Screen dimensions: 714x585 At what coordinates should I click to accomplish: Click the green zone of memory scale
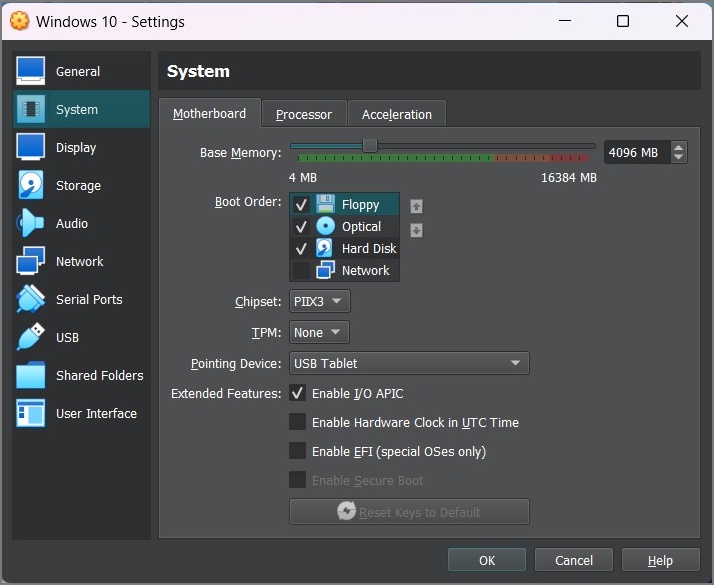pyautogui.click(x=395, y=158)
